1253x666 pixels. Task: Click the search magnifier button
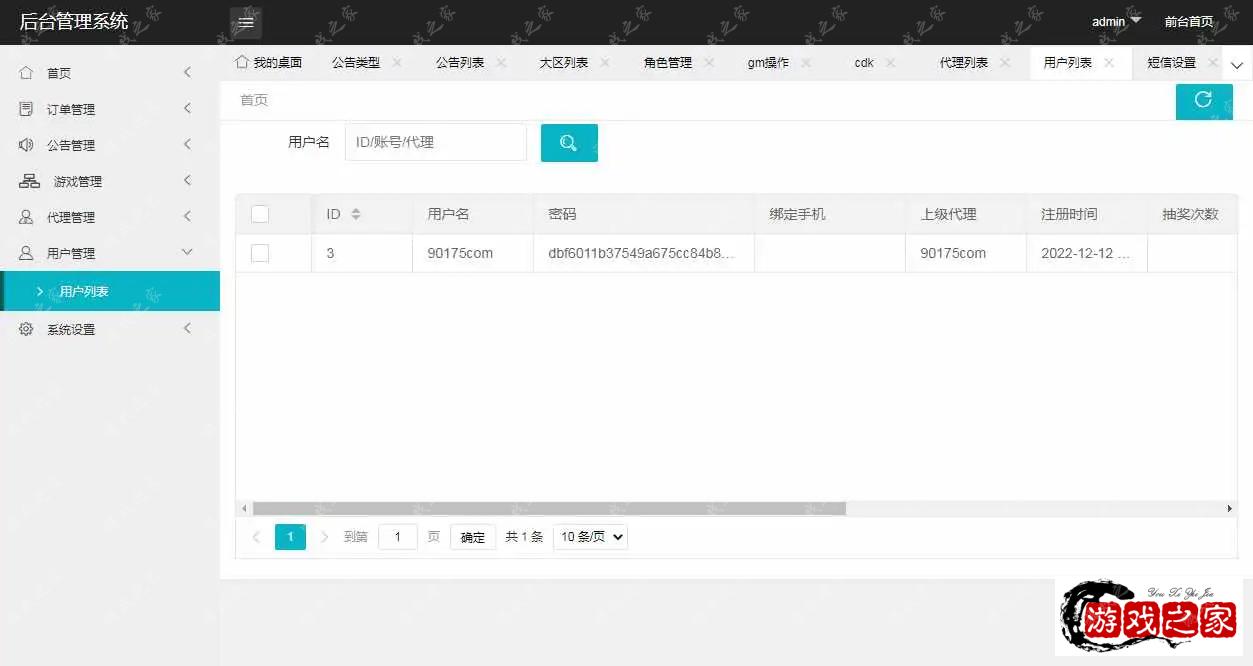(569, 142)
